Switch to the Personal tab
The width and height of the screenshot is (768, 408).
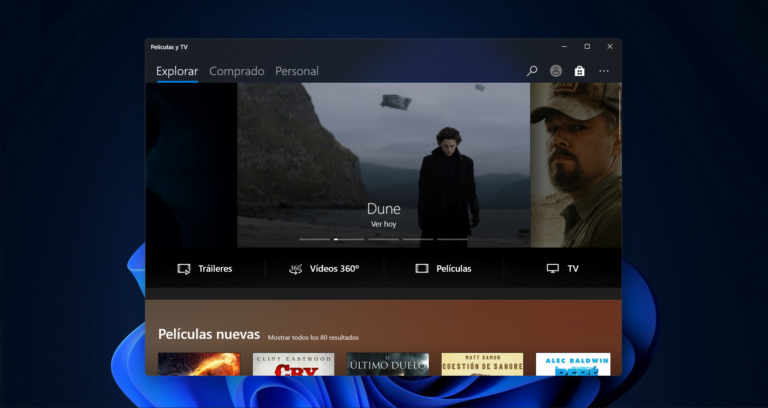pyautogui.click(x=297, y=72)
